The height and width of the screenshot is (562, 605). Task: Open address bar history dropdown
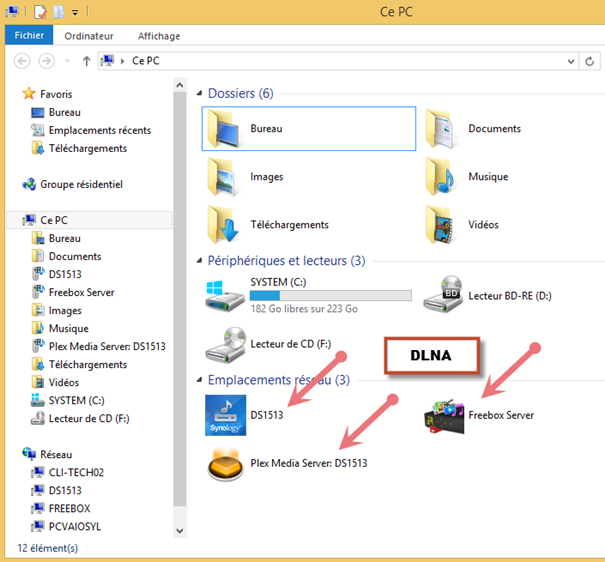point(571,61)
